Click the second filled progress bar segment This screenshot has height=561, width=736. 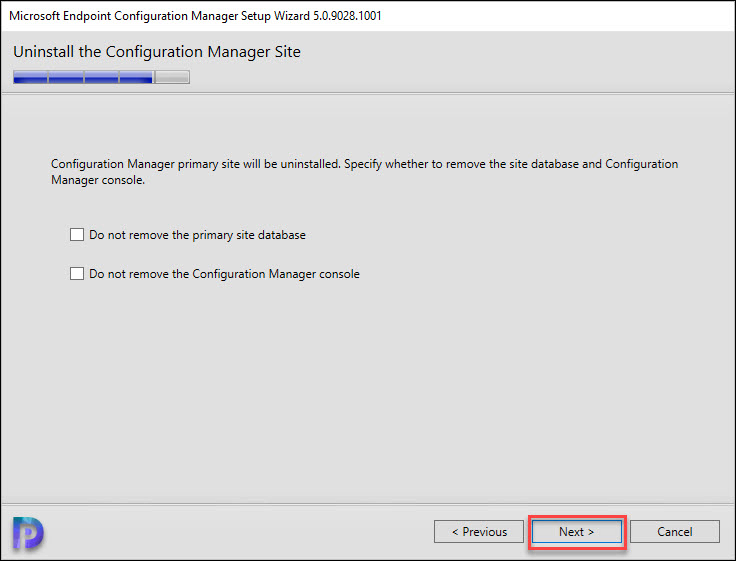click(x=66, y=77)
